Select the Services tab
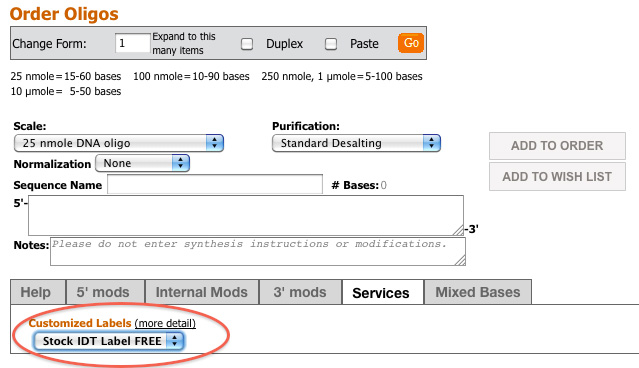The image size is (639, 368). click(383, 292)
